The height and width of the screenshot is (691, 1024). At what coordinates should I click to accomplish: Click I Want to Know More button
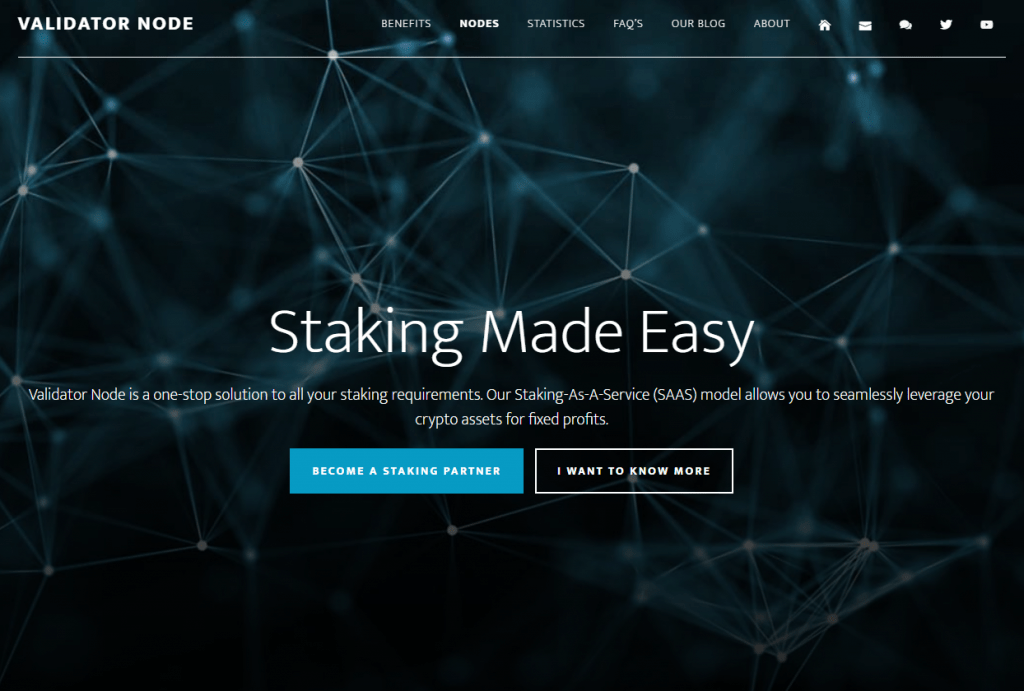[633, 471]
